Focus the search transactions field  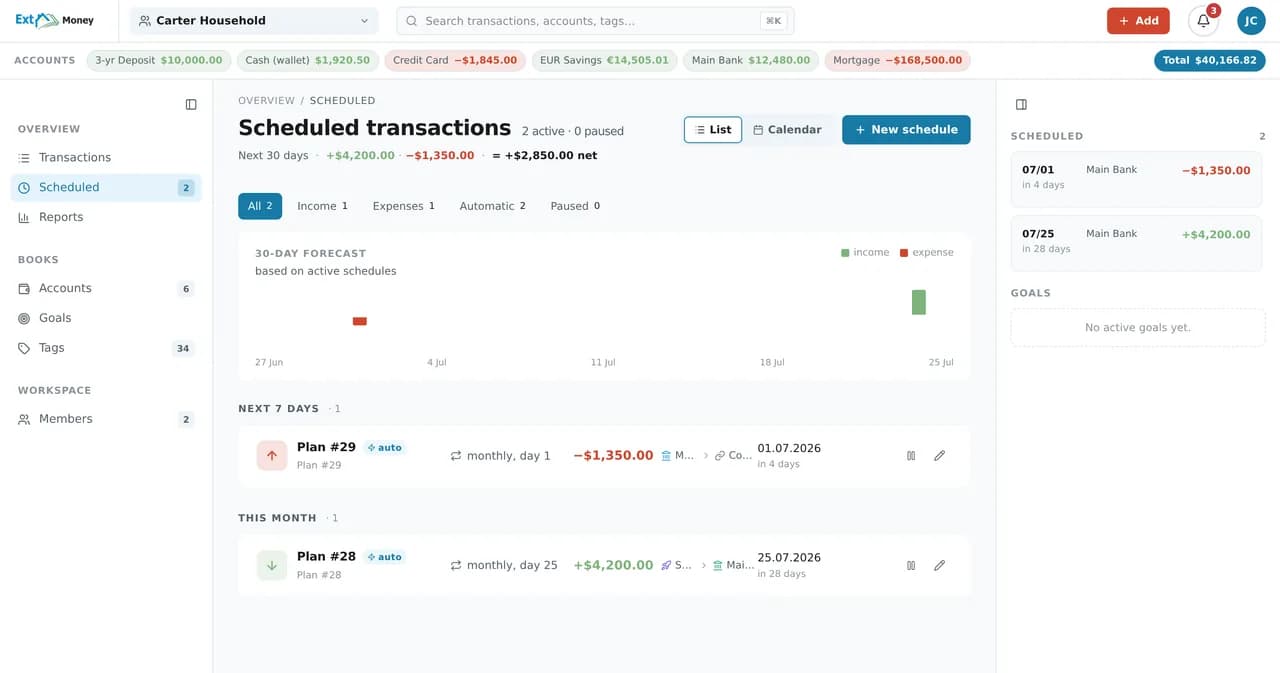(593, 21)
